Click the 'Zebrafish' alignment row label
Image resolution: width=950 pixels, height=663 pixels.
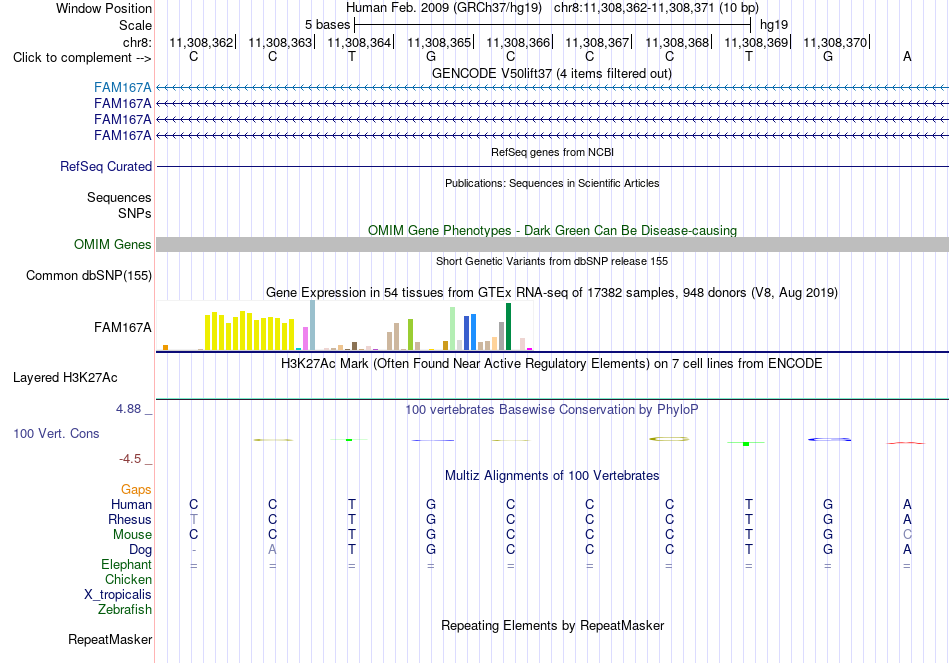point(124,610)
